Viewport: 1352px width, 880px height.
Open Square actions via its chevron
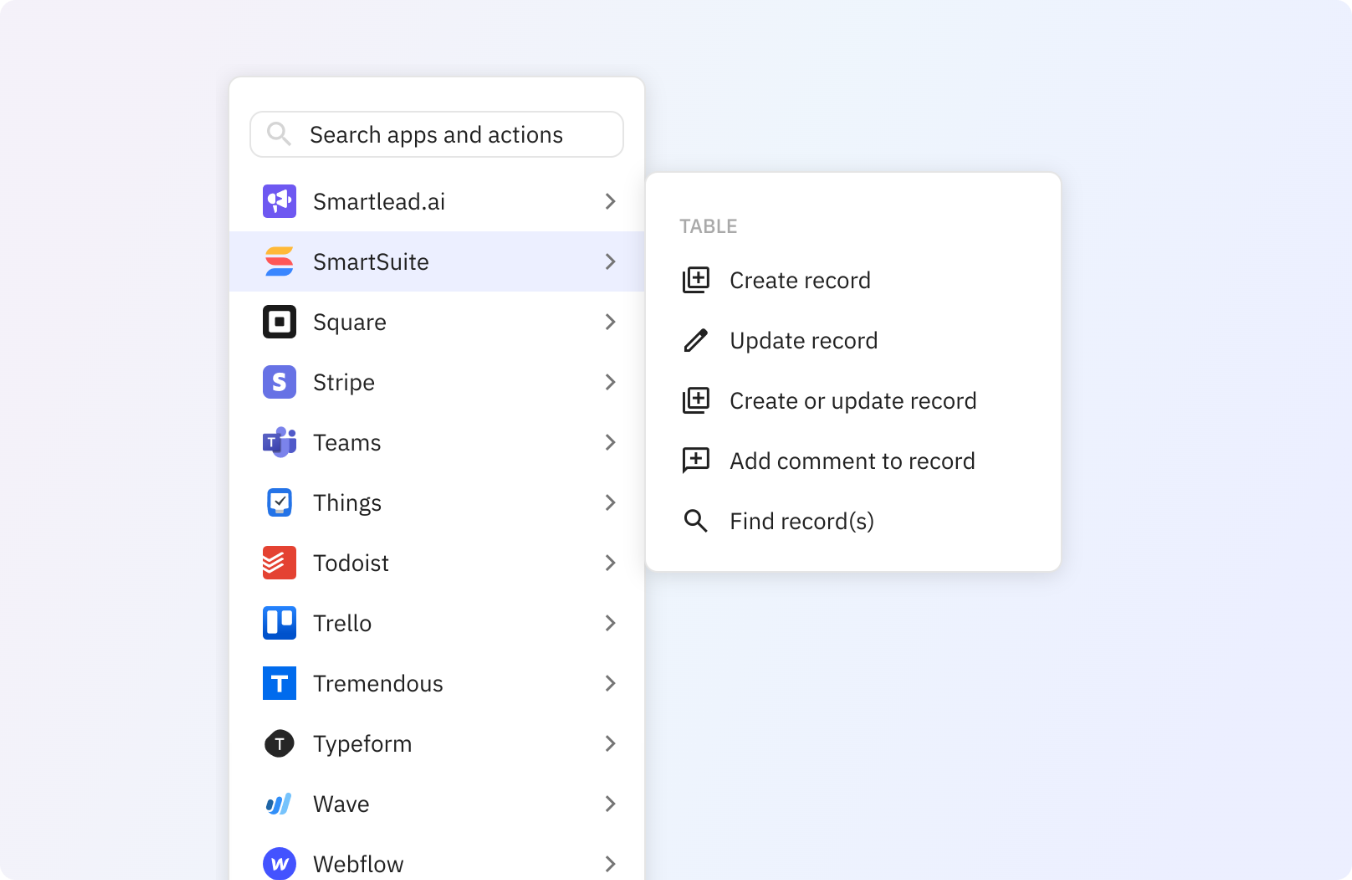(x=610, y=322)
